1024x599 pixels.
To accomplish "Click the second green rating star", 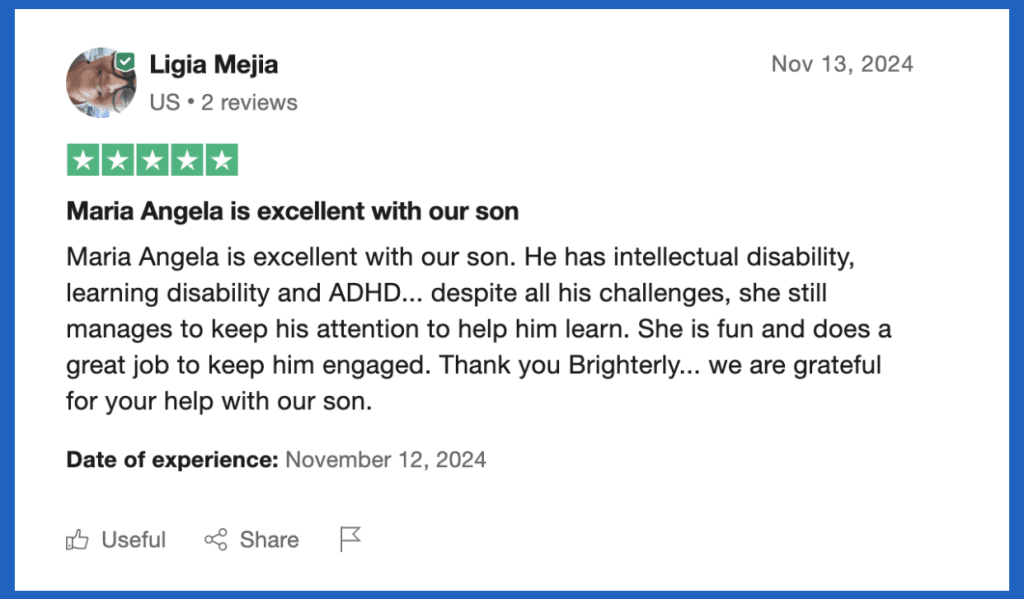I will point(118,160).
